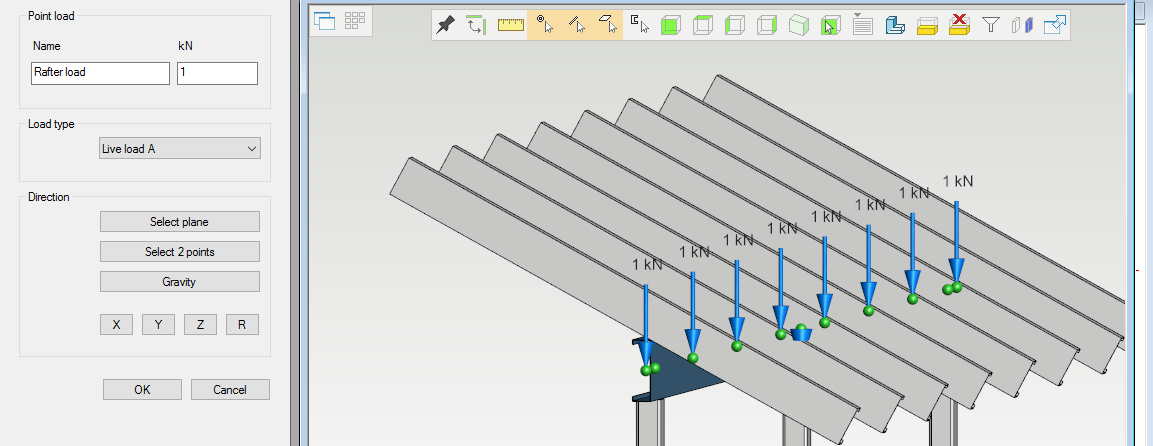Click the filter funnel icon
The image size is (1153, 446).
coord(990,25)
